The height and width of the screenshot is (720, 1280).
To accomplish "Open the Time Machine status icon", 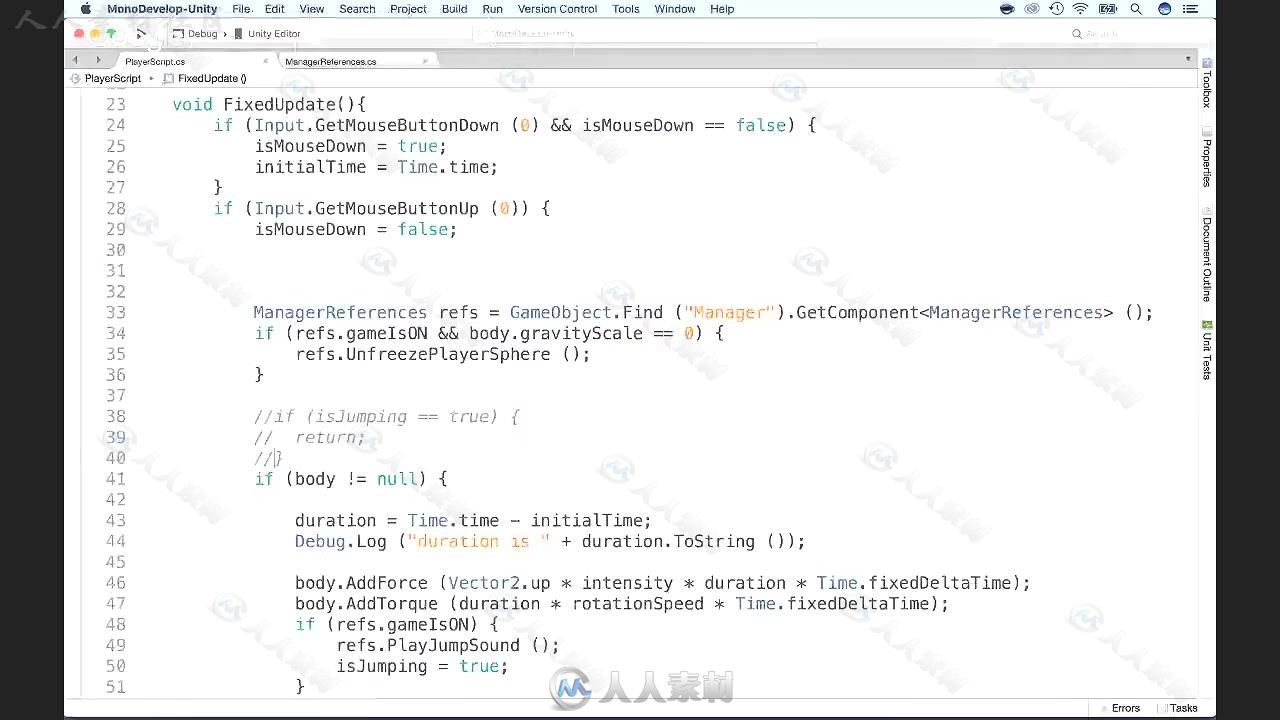I will 1057,9.
